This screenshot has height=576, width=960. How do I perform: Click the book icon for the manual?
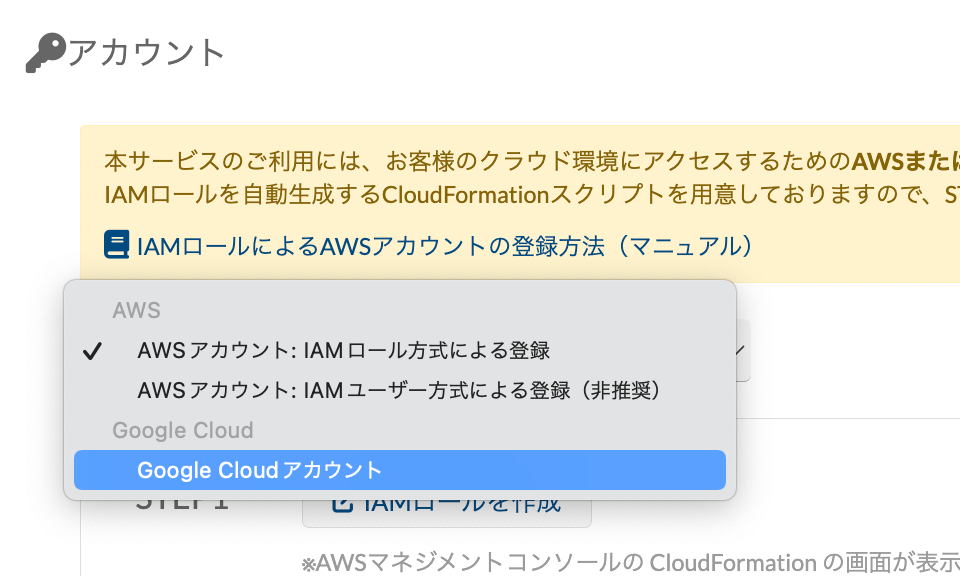(116, 244)
